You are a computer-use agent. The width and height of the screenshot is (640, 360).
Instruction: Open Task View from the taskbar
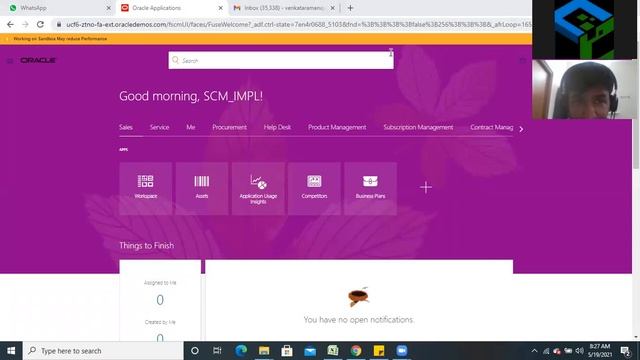point(217,351)
